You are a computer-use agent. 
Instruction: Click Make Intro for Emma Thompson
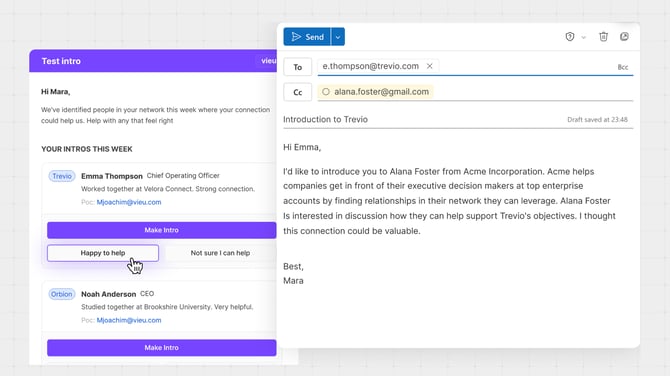pyautogui.click(x=162, y=230)
